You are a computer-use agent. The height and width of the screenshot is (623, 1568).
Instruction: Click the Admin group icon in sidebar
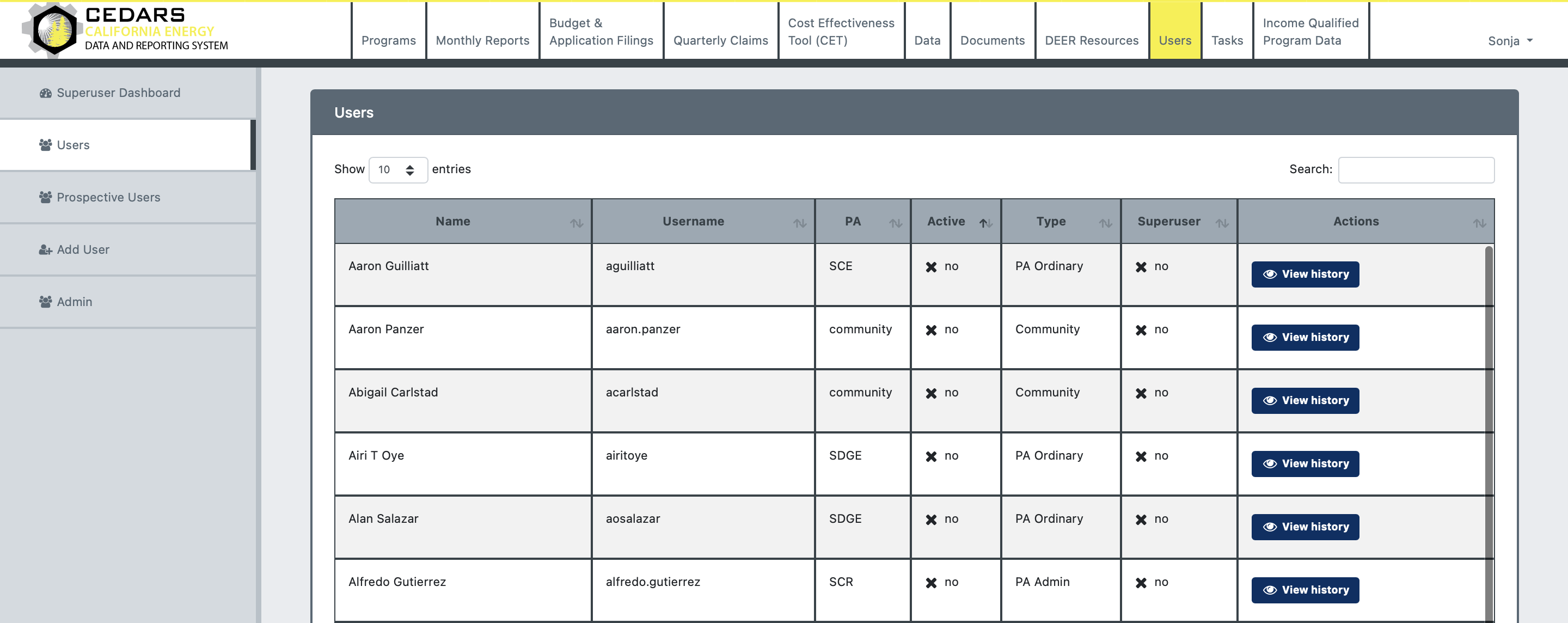coord(45,302)
